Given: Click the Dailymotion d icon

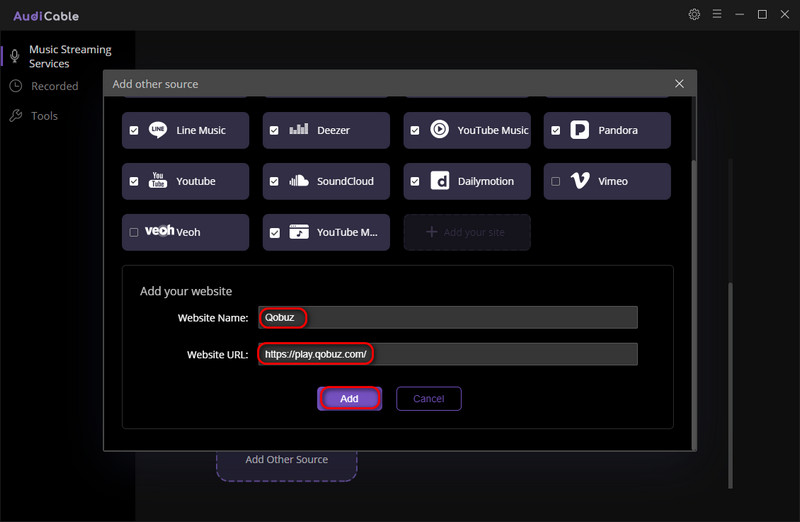Looking at the screenshot, I should pyautogui.click(x=440, y=181).
